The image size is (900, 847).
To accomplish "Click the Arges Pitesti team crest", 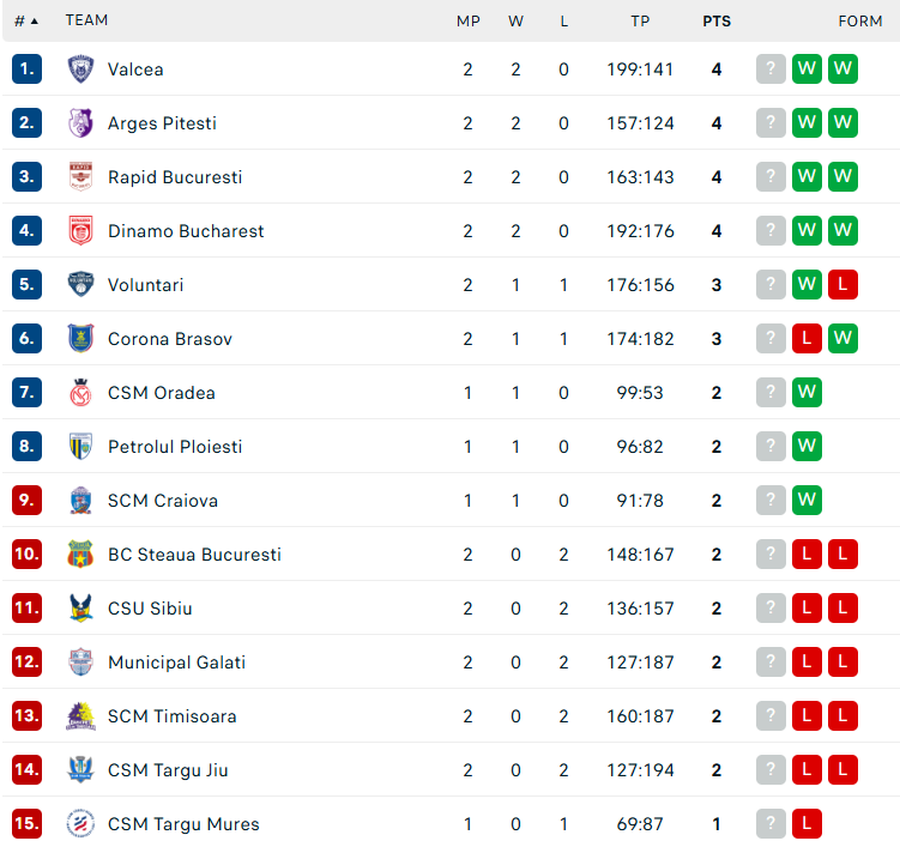I will click(x=80, y=123).
